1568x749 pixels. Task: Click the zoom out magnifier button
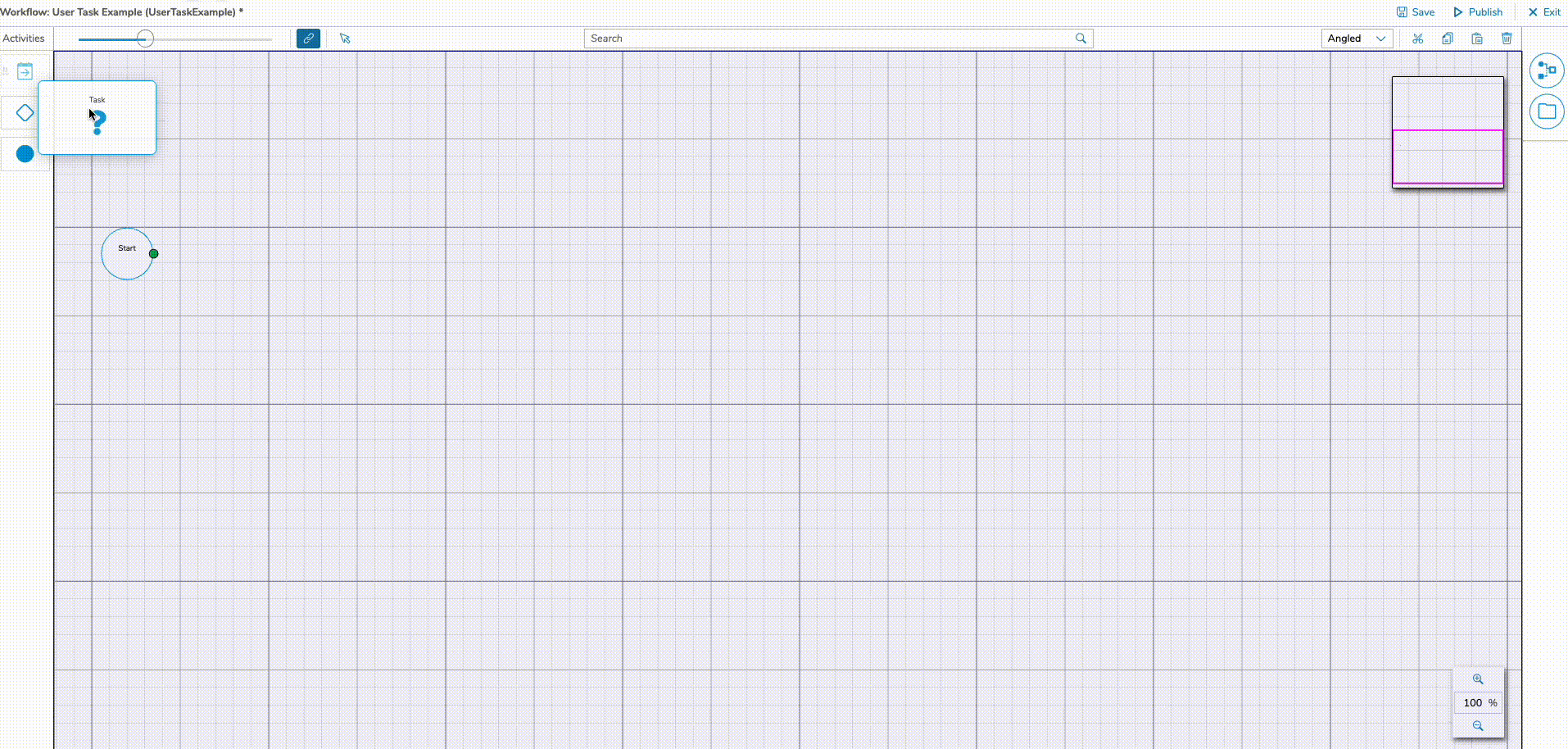pyautogui.click(x=1478, y=726)
